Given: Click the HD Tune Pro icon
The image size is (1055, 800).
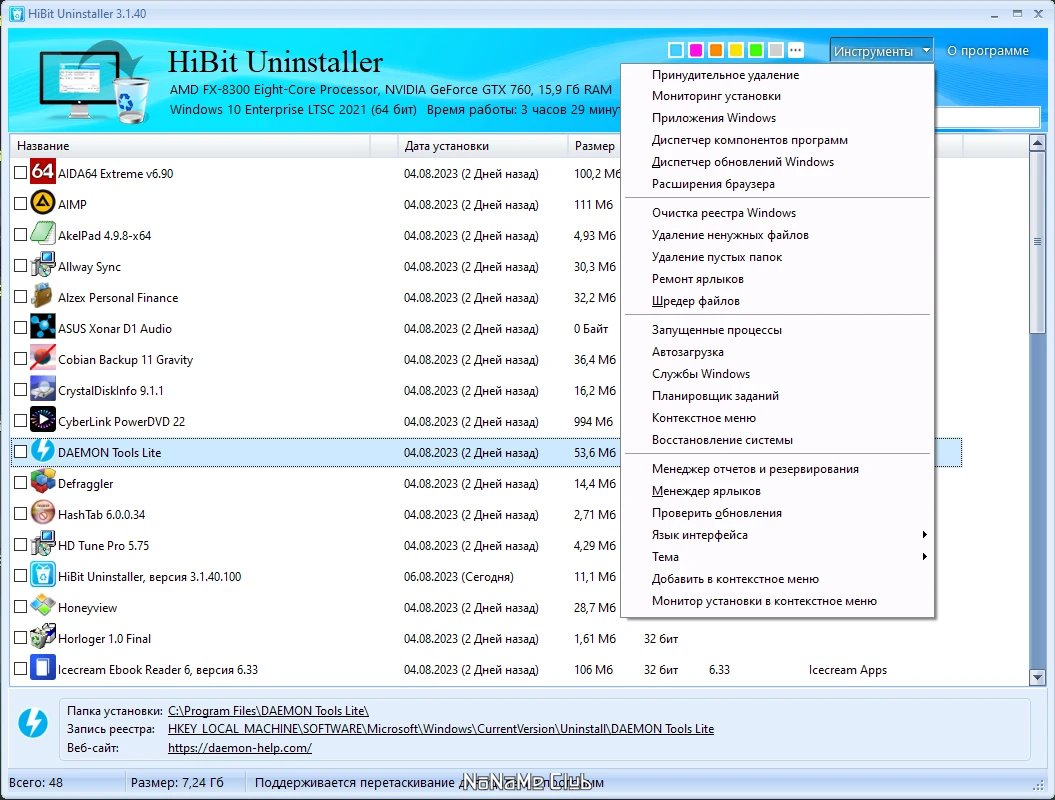Looking at the screenshot, I should click(x=42, y=543).
